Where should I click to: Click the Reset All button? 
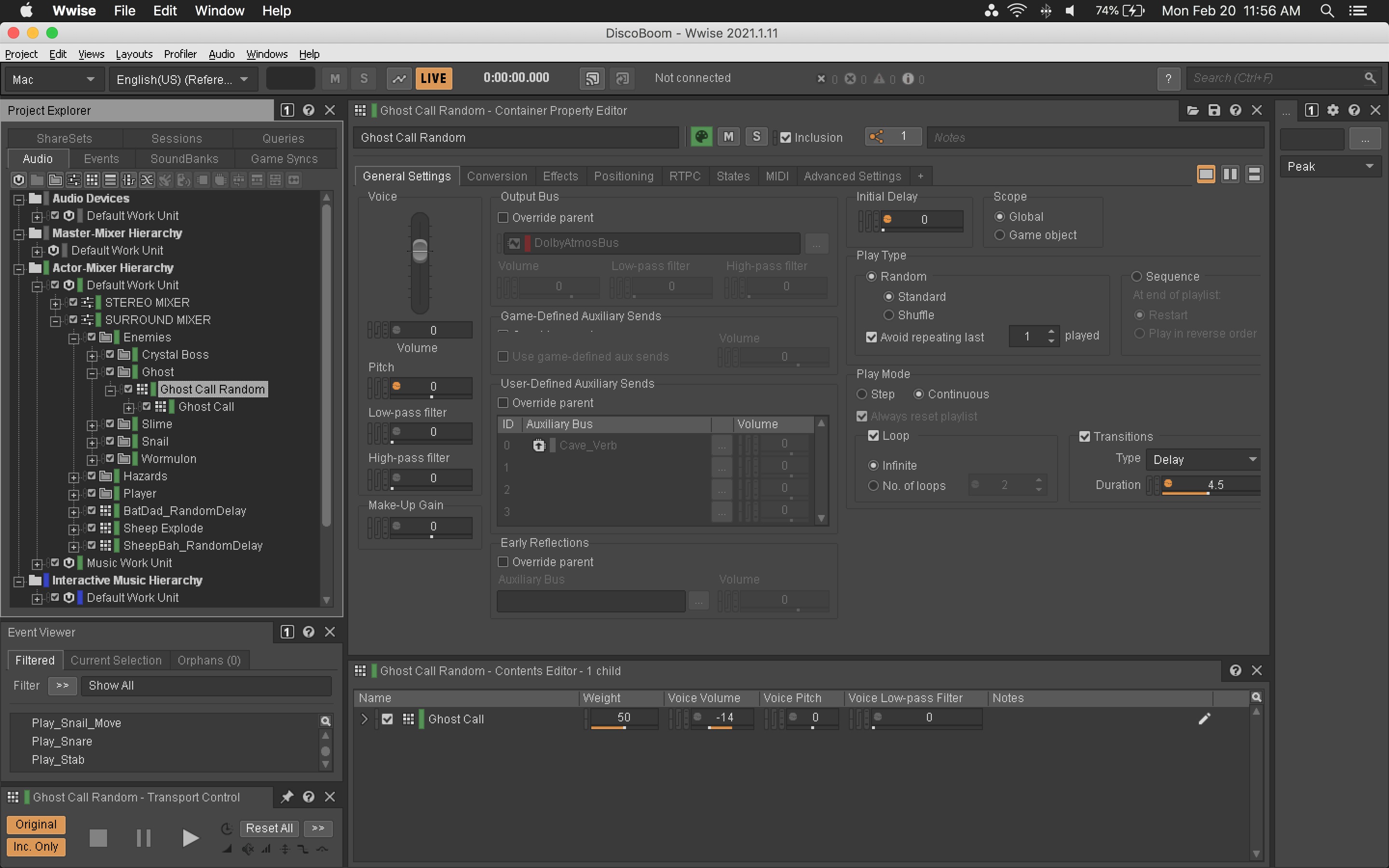tap(269, 828)
